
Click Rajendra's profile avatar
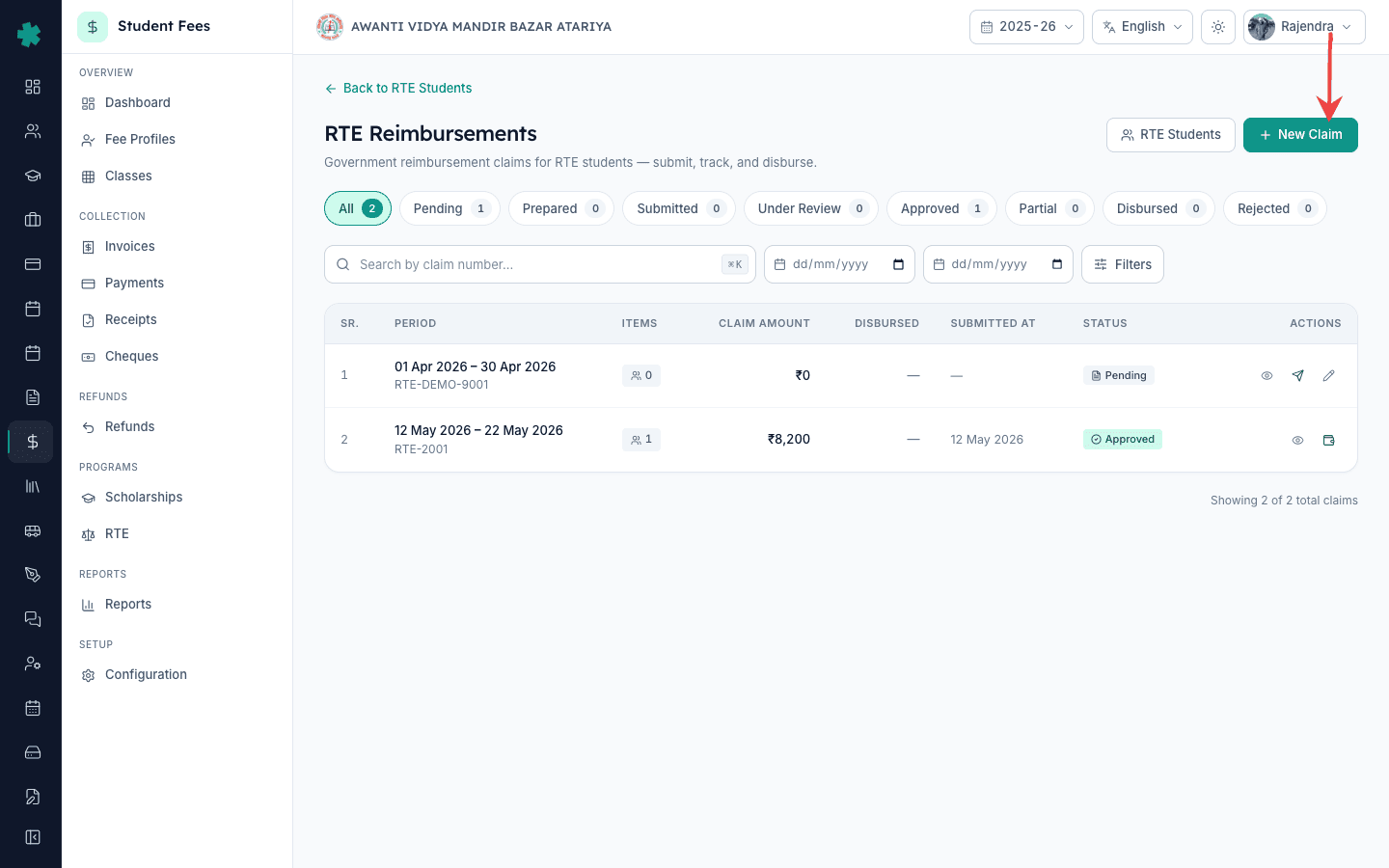click(x=1262, y=27)
